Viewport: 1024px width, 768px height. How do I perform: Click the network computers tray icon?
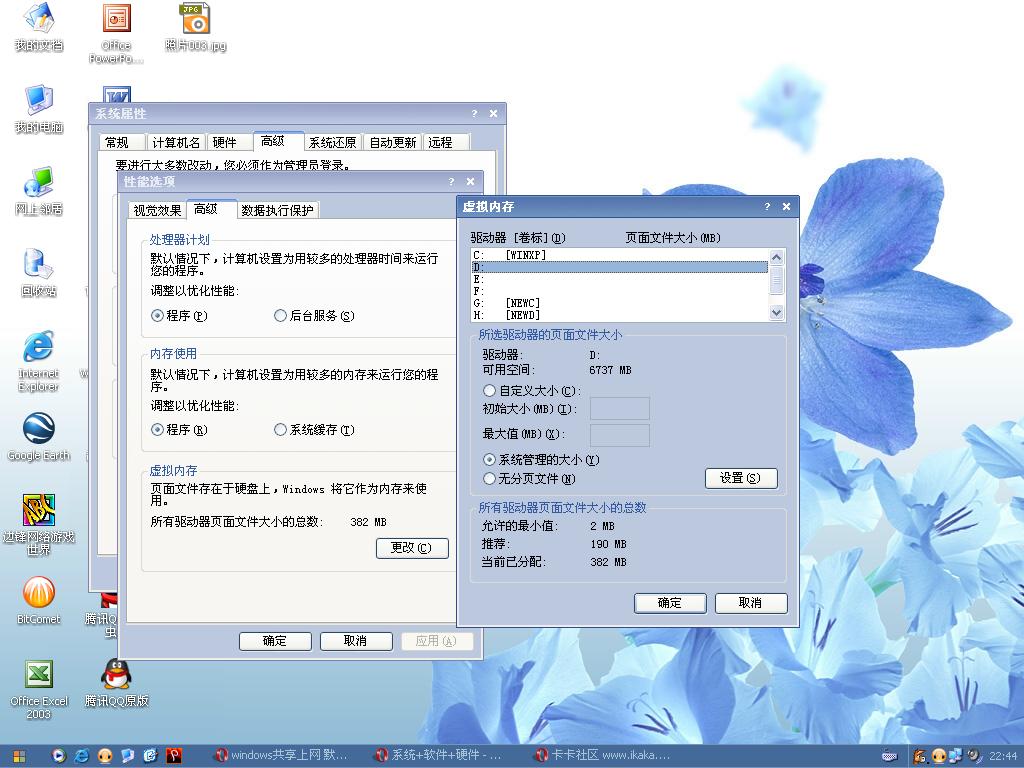coord(955,756)
